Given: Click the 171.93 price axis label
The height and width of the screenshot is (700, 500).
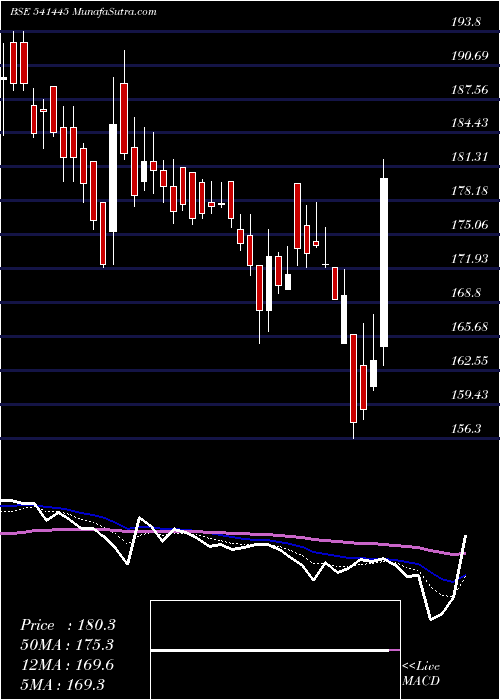Looking at the screenshot, I should pyautogui.click(x=468, y=258).
